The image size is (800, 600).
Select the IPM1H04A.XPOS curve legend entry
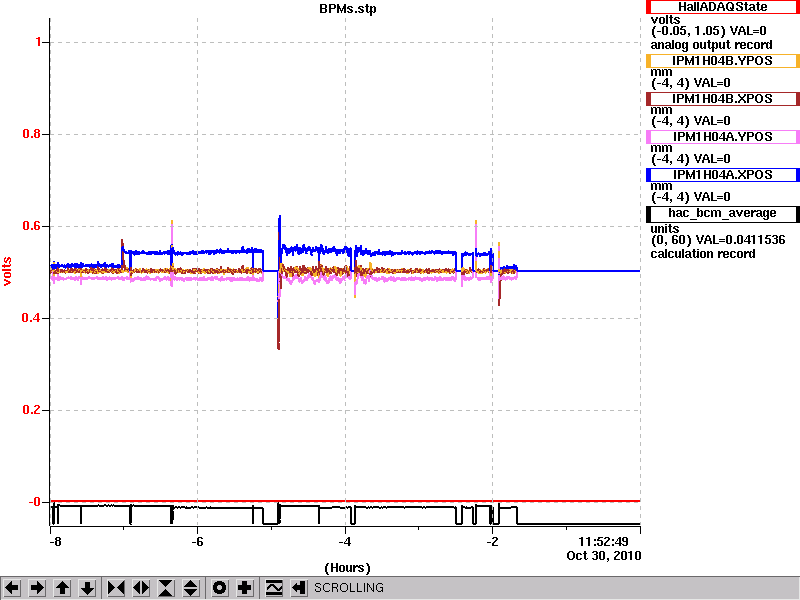pyautogui.click(x=722, y=175)
